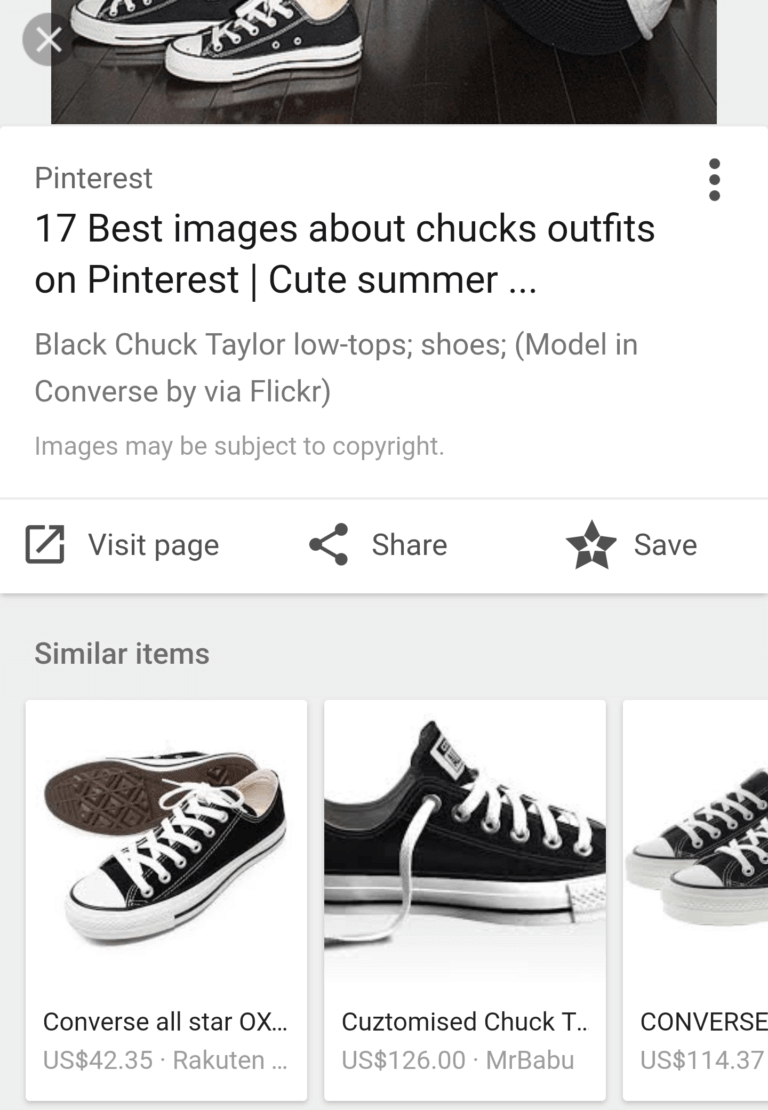
Task: Open the three-dot overflow menu
Action: pyautogui.click(x=714, y=180)
